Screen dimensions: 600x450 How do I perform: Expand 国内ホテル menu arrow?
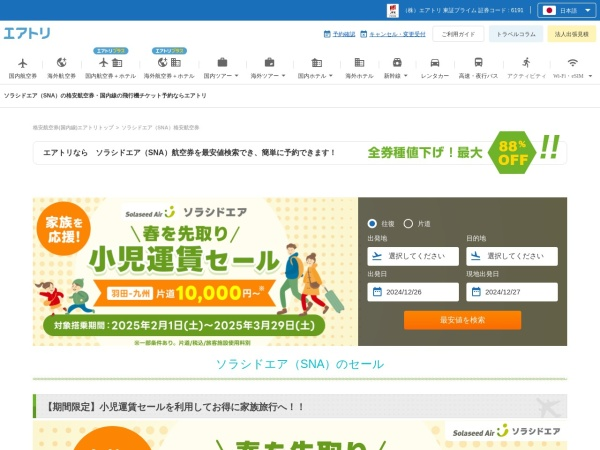click(331, 76)
